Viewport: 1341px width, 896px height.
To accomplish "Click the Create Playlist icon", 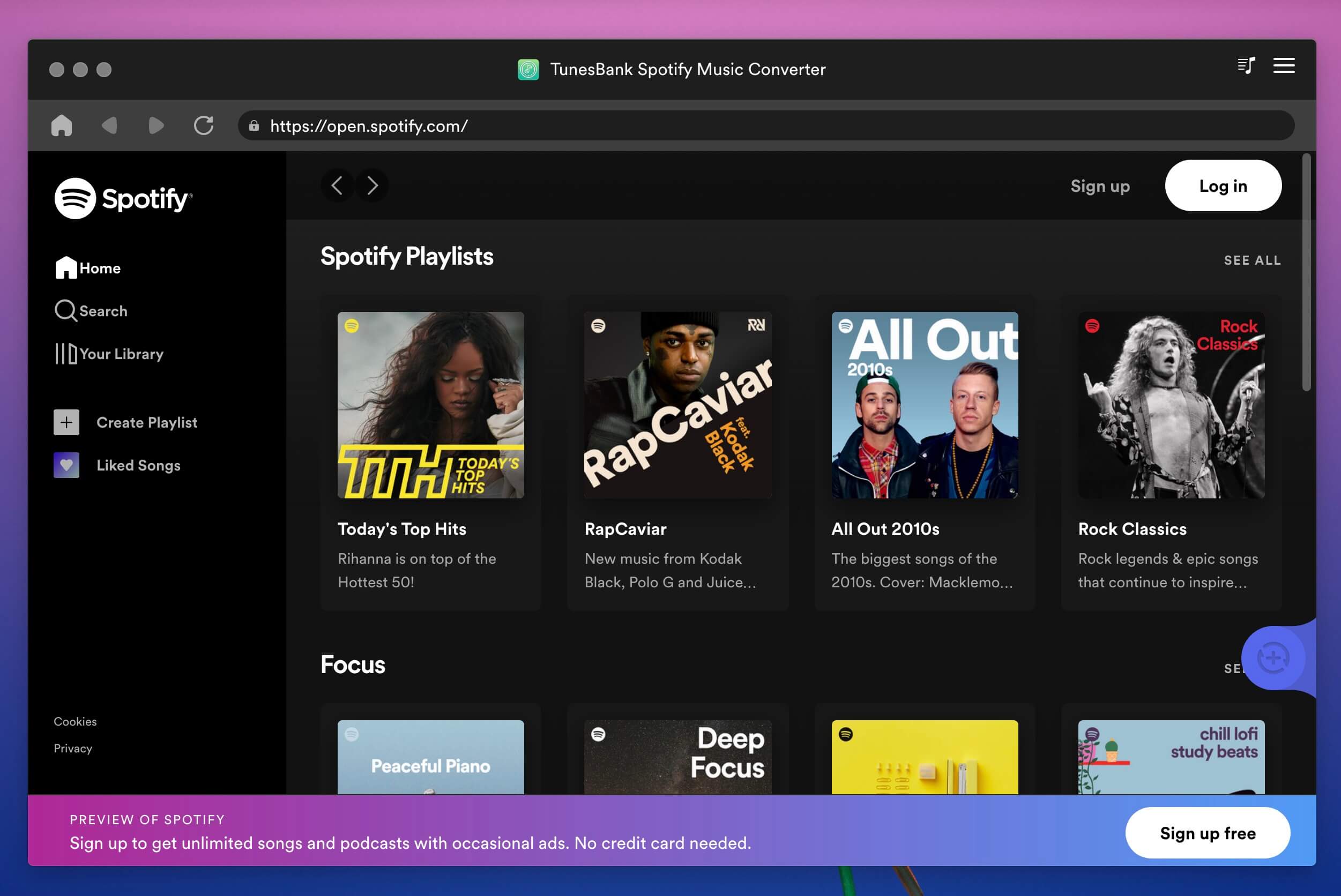I will pyautogui.click(x=65, y=421).
